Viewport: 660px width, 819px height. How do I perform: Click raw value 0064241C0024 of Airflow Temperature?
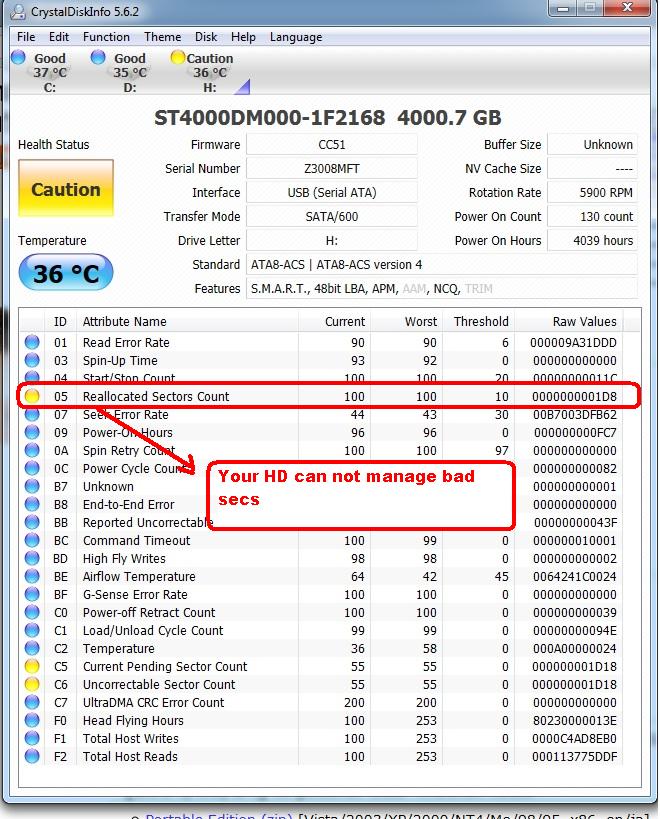click(x=574, y=577)
